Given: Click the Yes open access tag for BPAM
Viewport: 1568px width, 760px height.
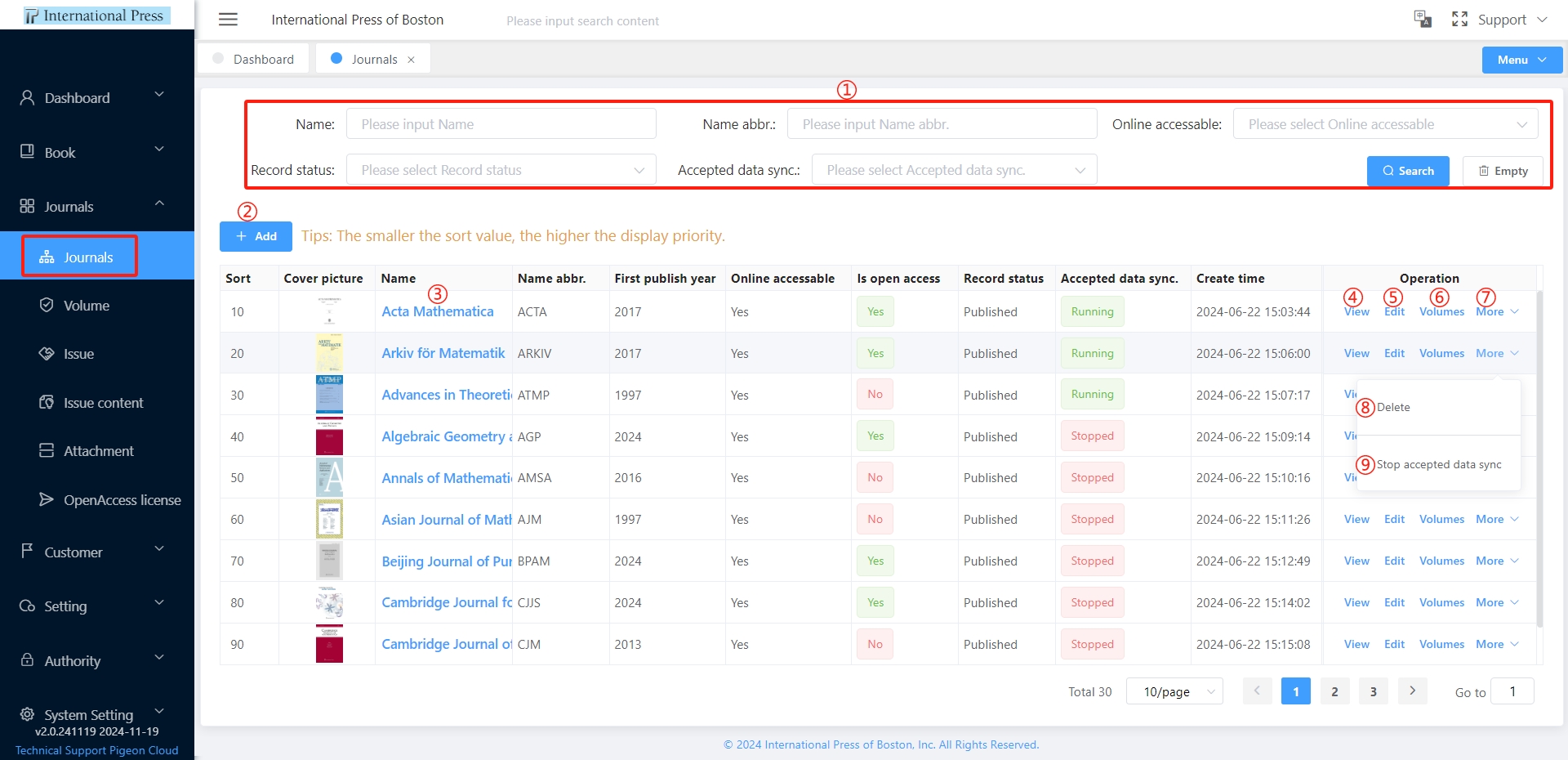Looking at the screenshot, I should point(875,561).
